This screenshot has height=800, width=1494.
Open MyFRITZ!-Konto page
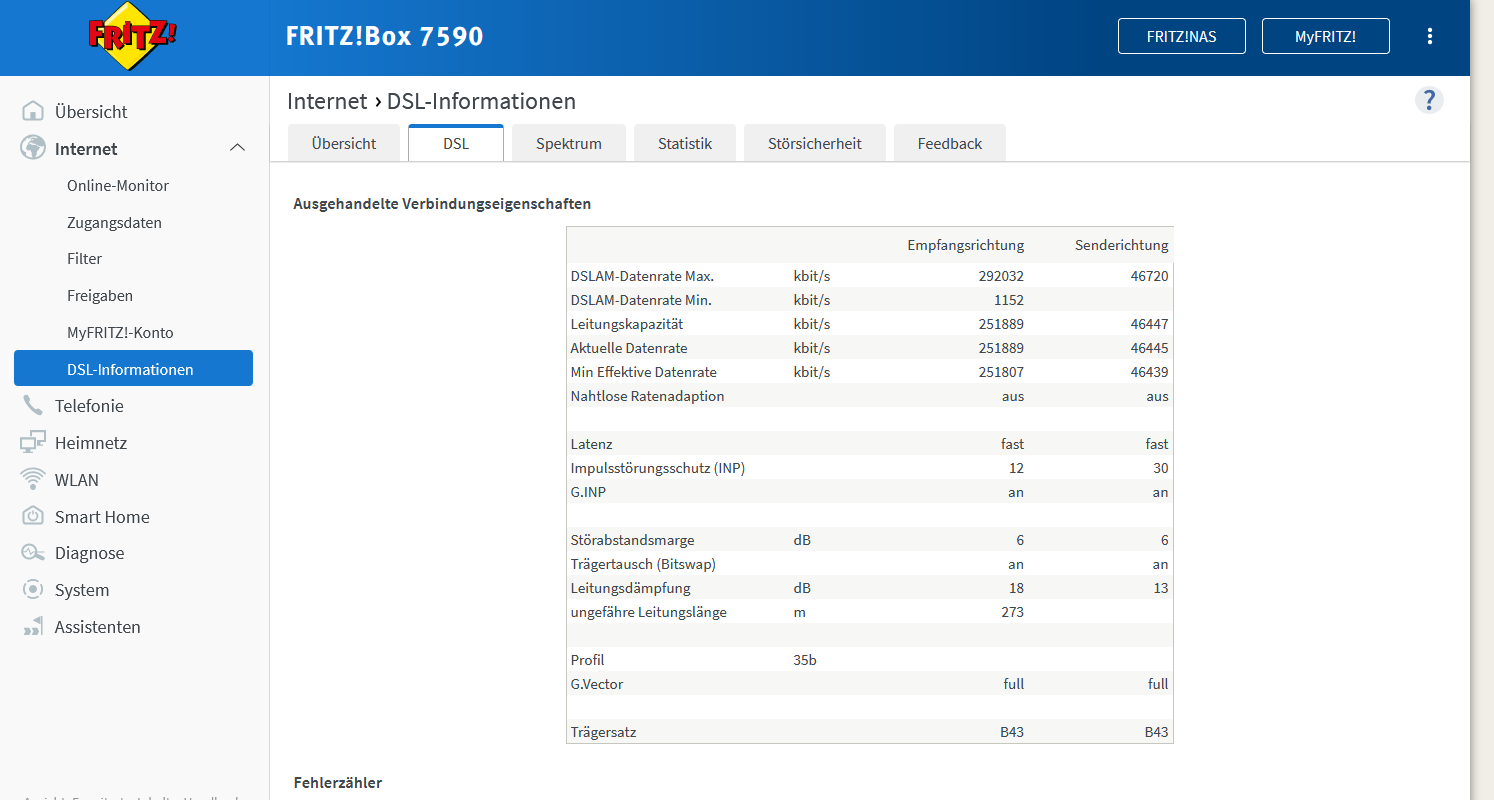click(120, 332)
